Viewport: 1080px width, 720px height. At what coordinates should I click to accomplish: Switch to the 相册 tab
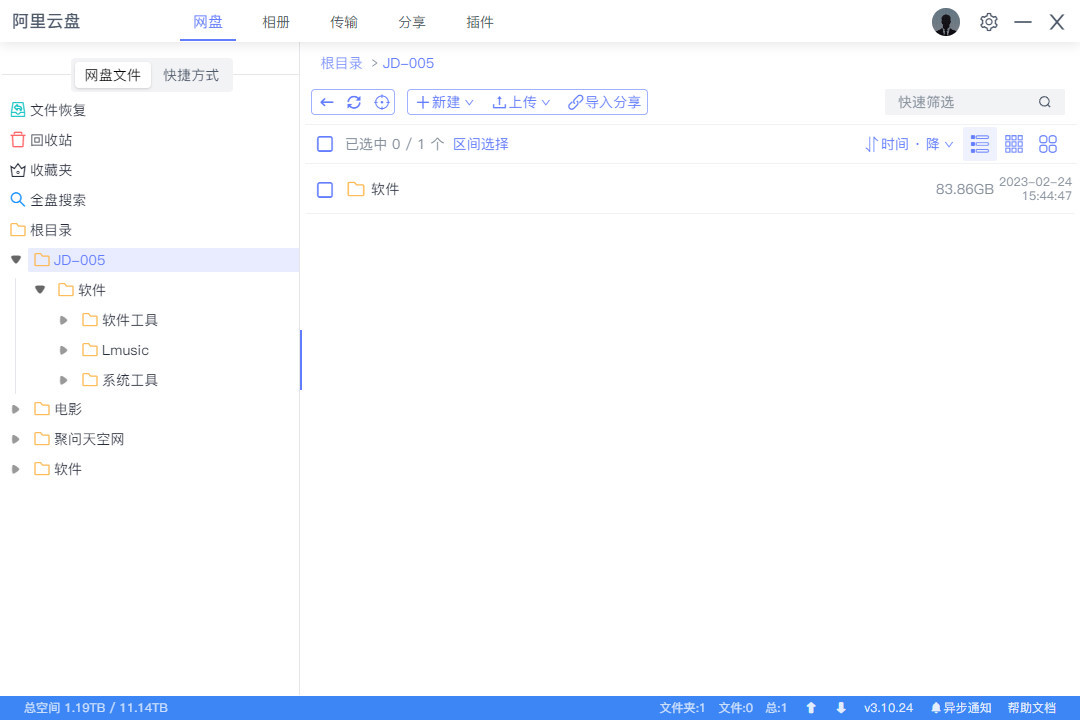point(276,22)
